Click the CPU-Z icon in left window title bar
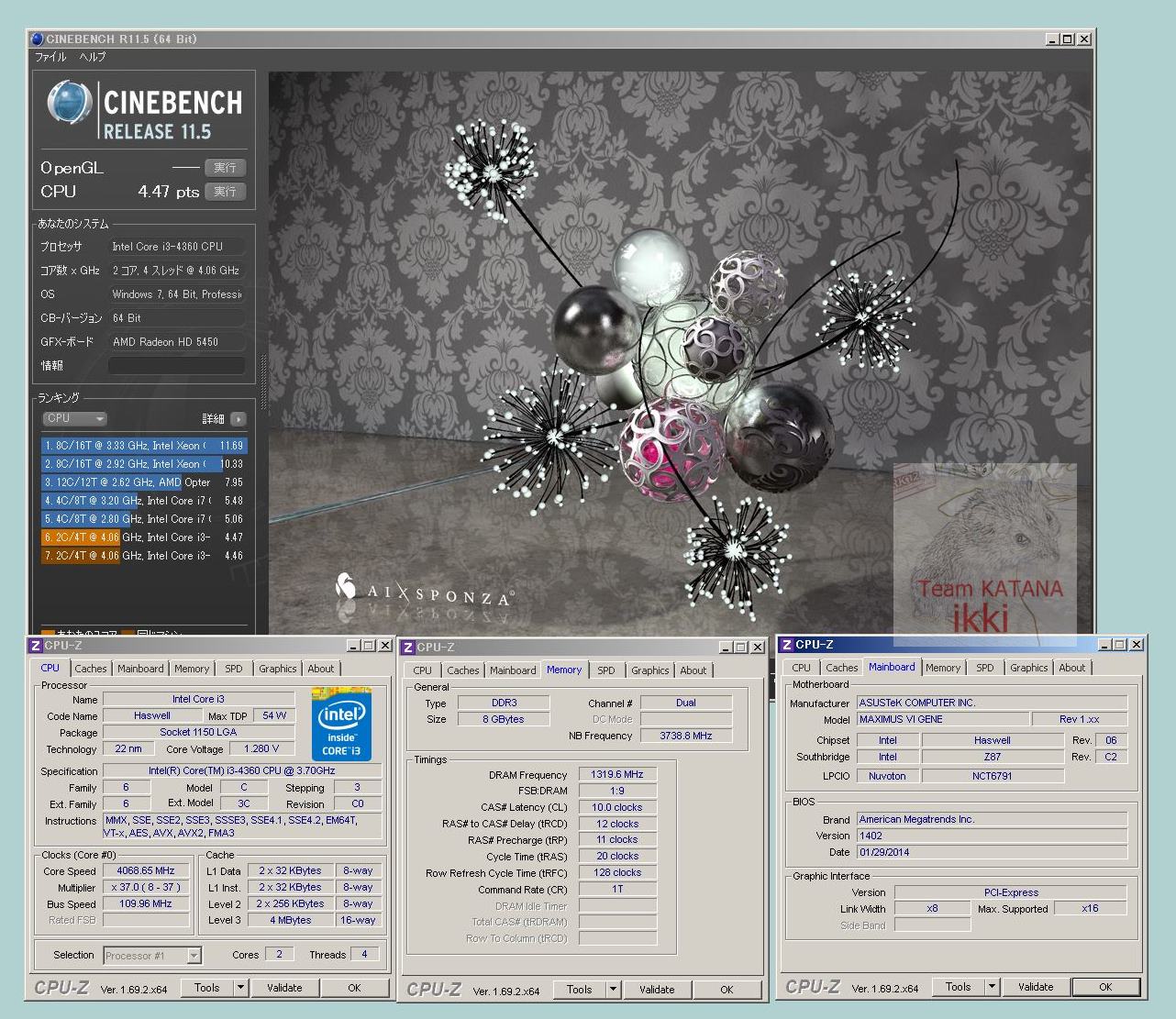Screen dimensions: 1176x1019 click(36, 646)
